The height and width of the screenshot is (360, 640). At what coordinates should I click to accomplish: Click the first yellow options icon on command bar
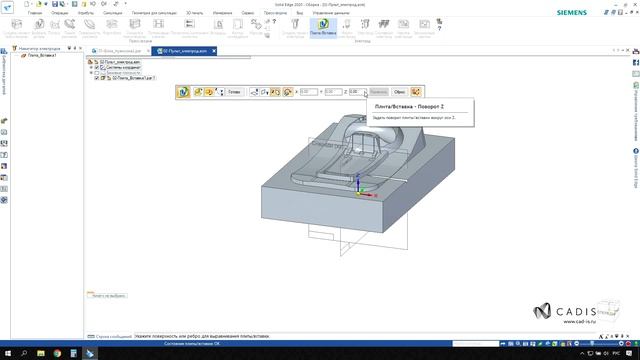(x=198, y=92)
